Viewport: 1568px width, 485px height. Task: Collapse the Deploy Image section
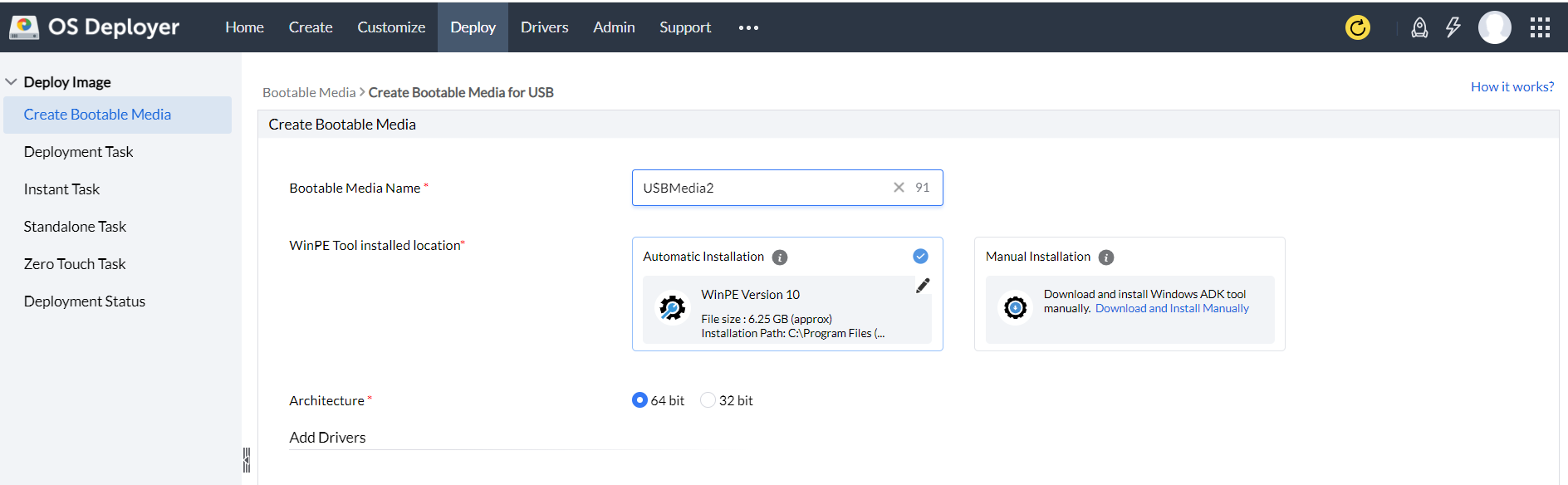12,82
